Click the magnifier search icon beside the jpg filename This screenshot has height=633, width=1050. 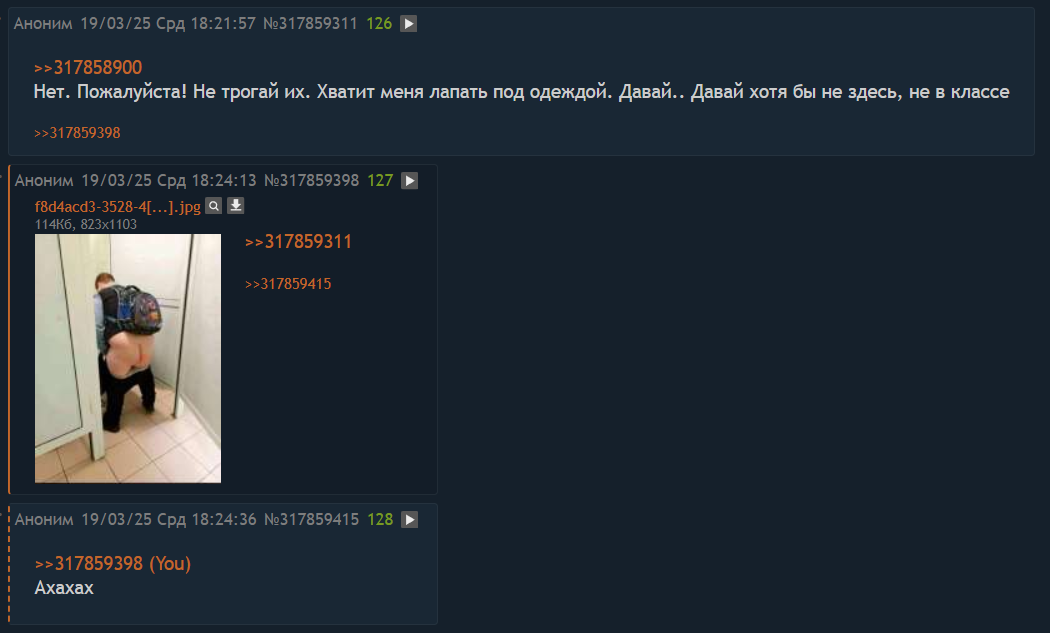coord(214,206)
